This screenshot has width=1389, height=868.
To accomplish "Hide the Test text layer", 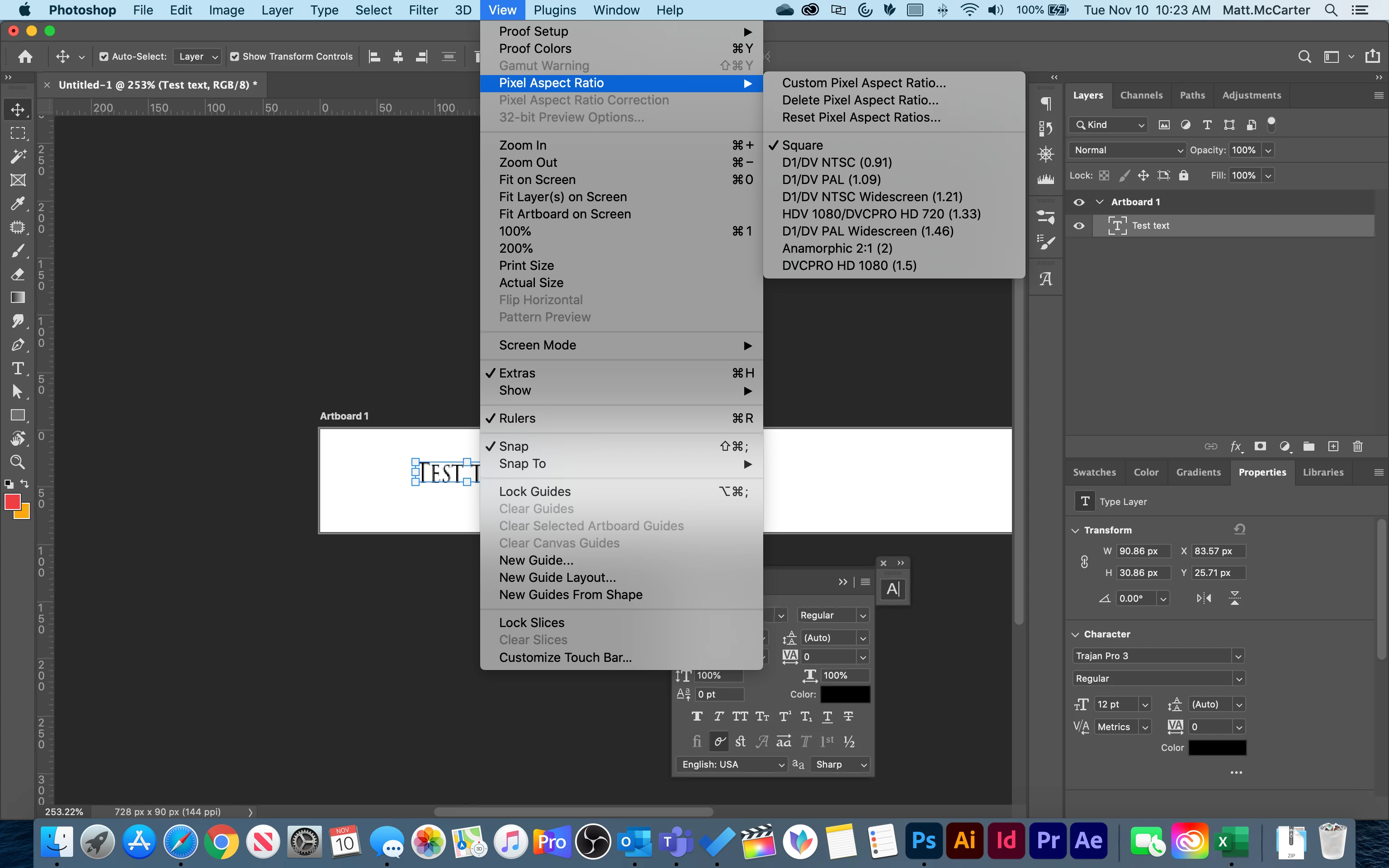I will pyautogui.click(x=1079, y=226).
